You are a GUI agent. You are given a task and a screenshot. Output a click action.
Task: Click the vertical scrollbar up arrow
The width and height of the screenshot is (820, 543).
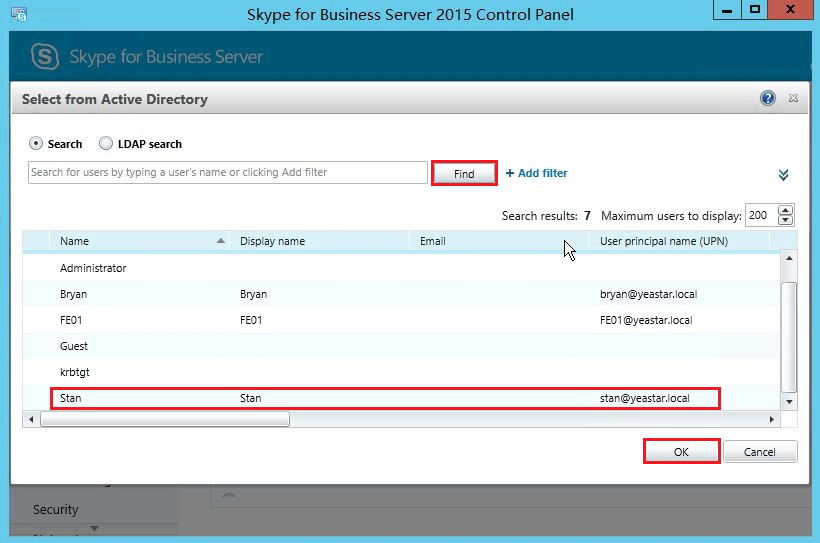[x=789, y=258]
